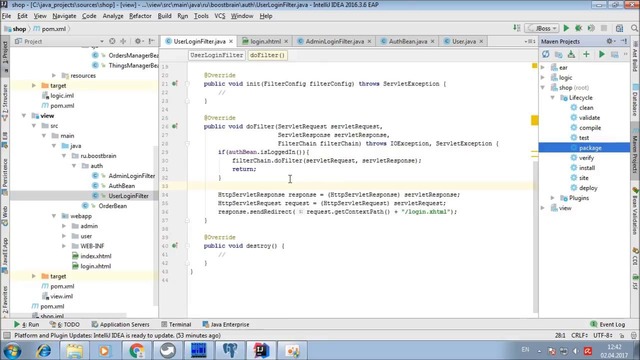640x360 pixels.
Task: Reimport all Maven projects icon
Action: click(546, 54)
